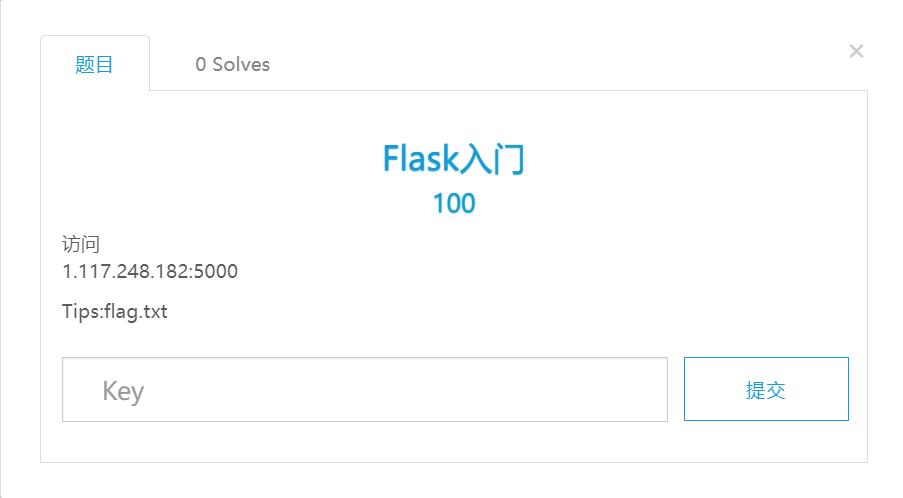Click the address 1.117.248.182:5000
The image size is (903, 498).
[150, 271]
